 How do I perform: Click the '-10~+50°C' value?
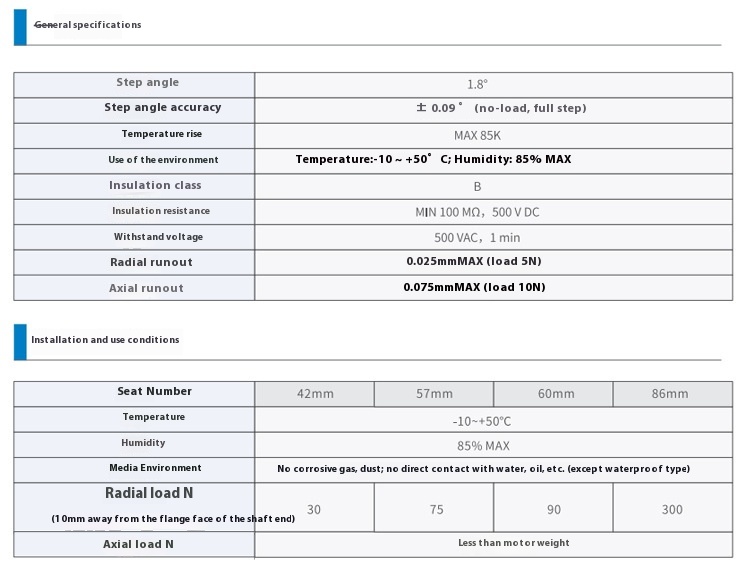coord(482,421)
